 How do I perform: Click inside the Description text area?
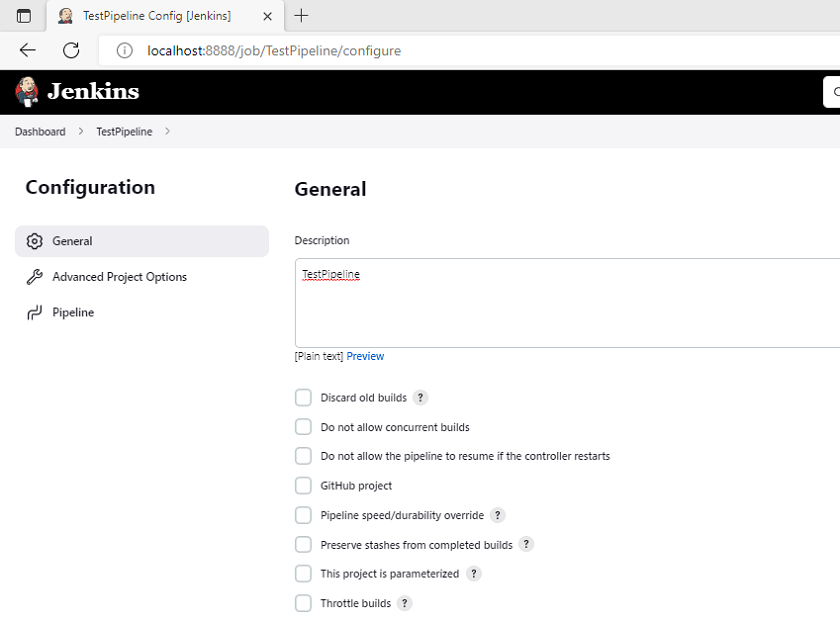(567, 303)
